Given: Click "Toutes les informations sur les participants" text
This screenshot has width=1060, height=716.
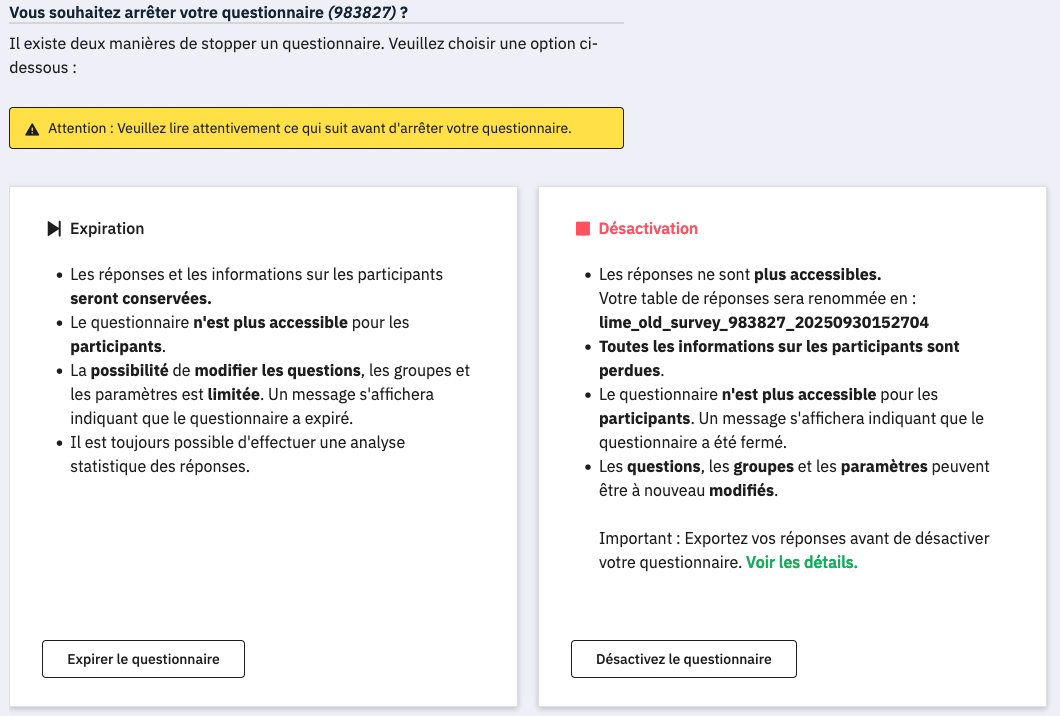Looking at the screenshot, I should pyautogui.click(x=778, y=346).
